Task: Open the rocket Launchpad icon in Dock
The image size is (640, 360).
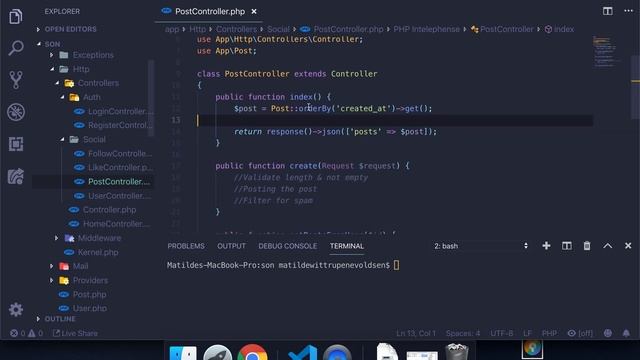Action: pyautogui.click(x=218, y=353)
